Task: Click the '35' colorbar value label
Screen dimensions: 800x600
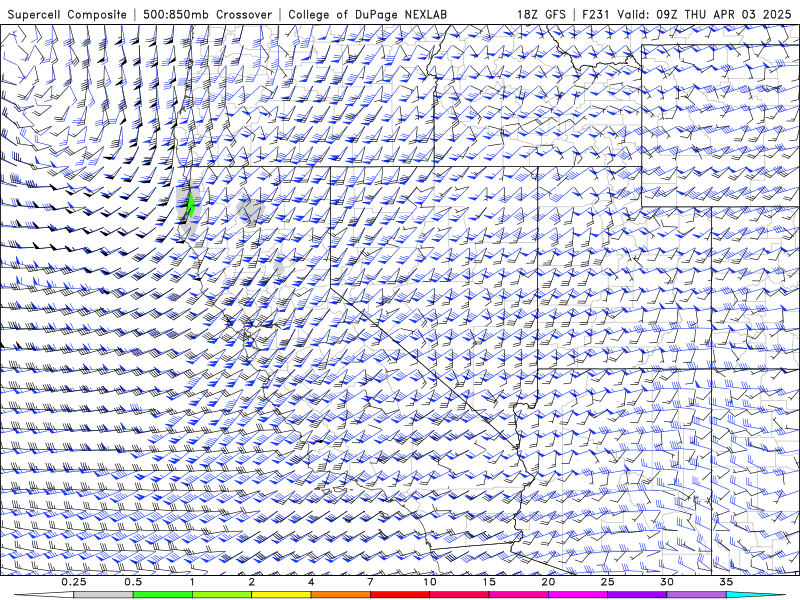Action: (726, 582)
